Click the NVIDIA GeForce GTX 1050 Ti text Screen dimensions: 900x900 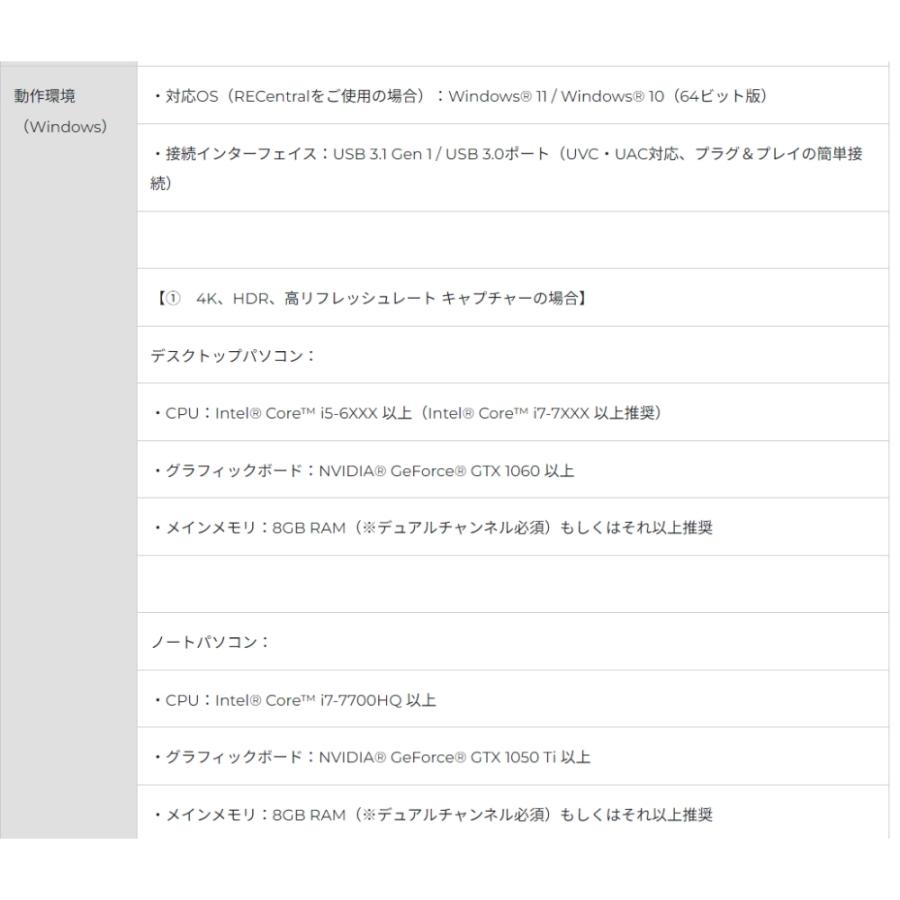[x=455, y=757]
